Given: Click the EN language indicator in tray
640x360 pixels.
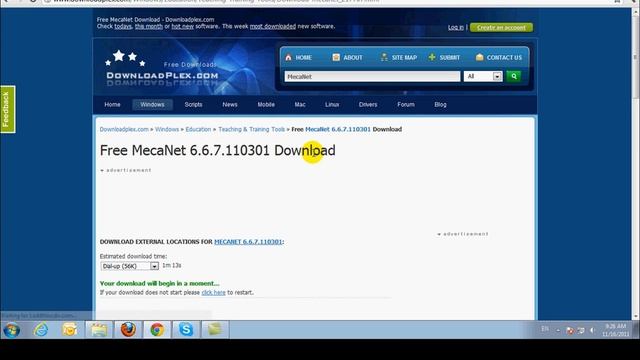Looking at the screenshot, I should [545, 329].
